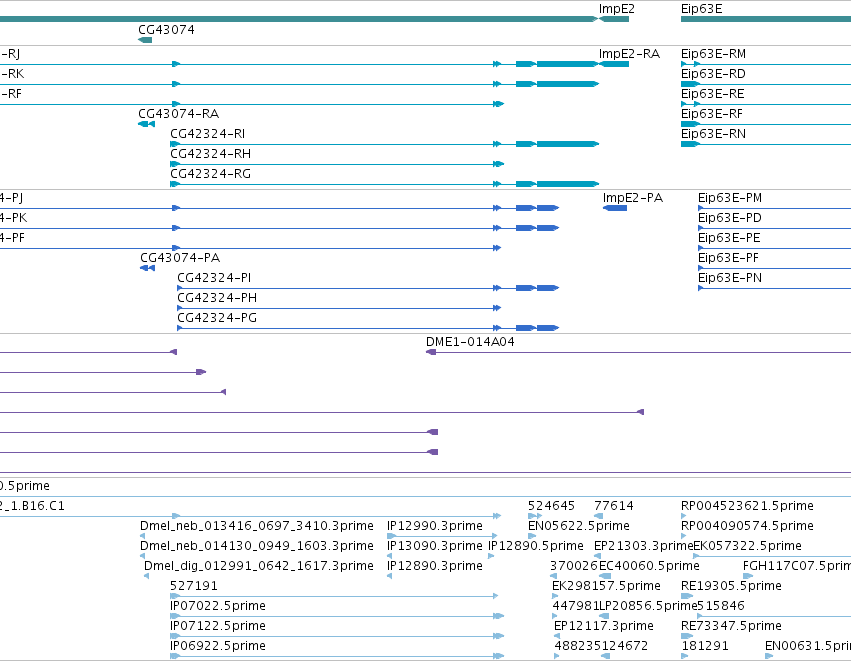Image resolution: width=851 pixels, height=661 pixels.
Task: Click the 527191 EST label
Action: coord(194,586)
